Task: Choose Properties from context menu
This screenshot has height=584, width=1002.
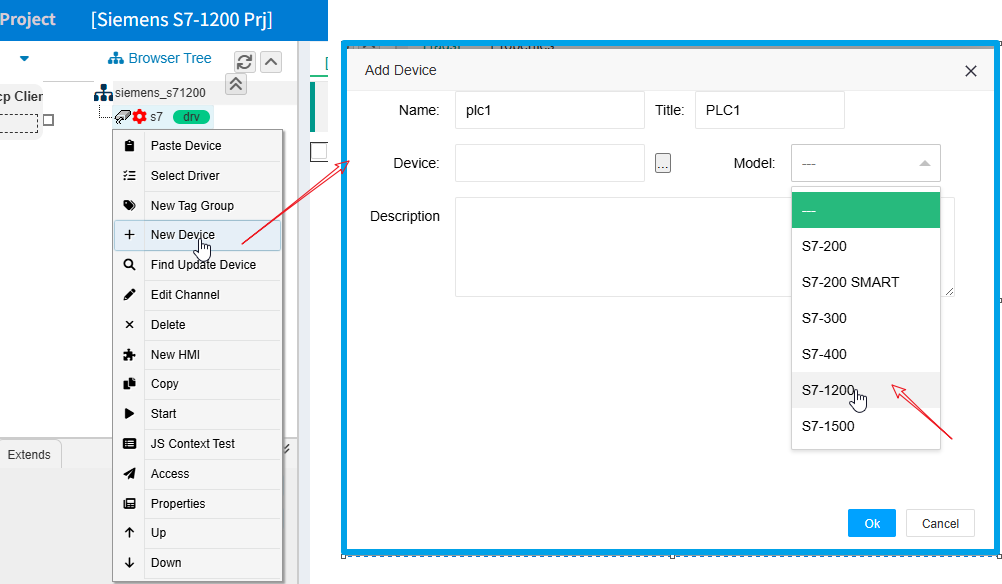Action: tap(198, 503)
